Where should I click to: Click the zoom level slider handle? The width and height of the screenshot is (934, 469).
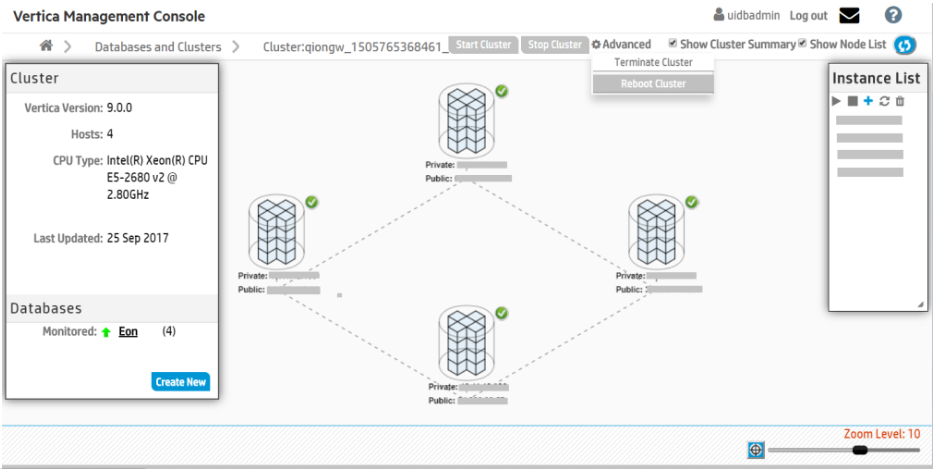pyautogui.click(x=860, y=451)
